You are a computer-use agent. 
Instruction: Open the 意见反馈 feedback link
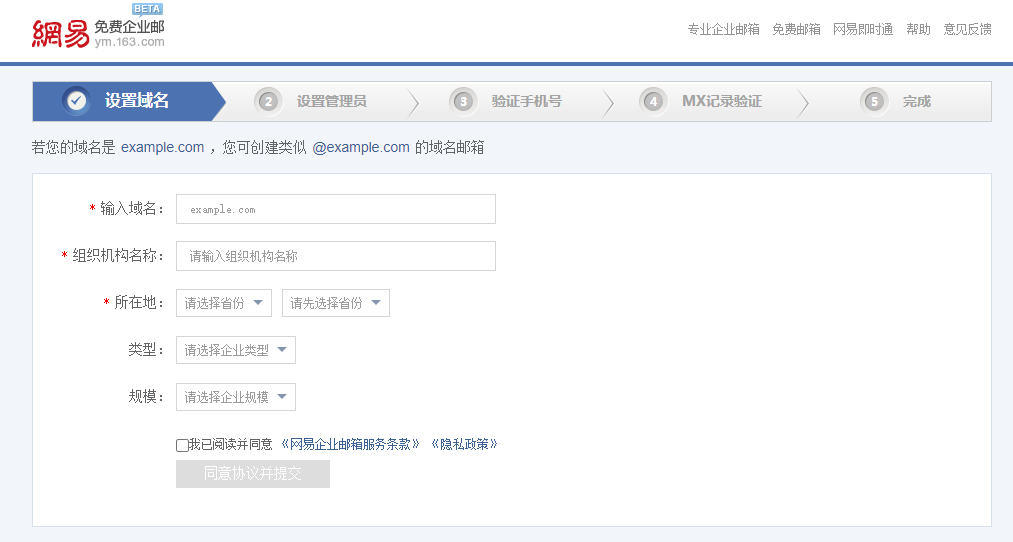[967, 29]
